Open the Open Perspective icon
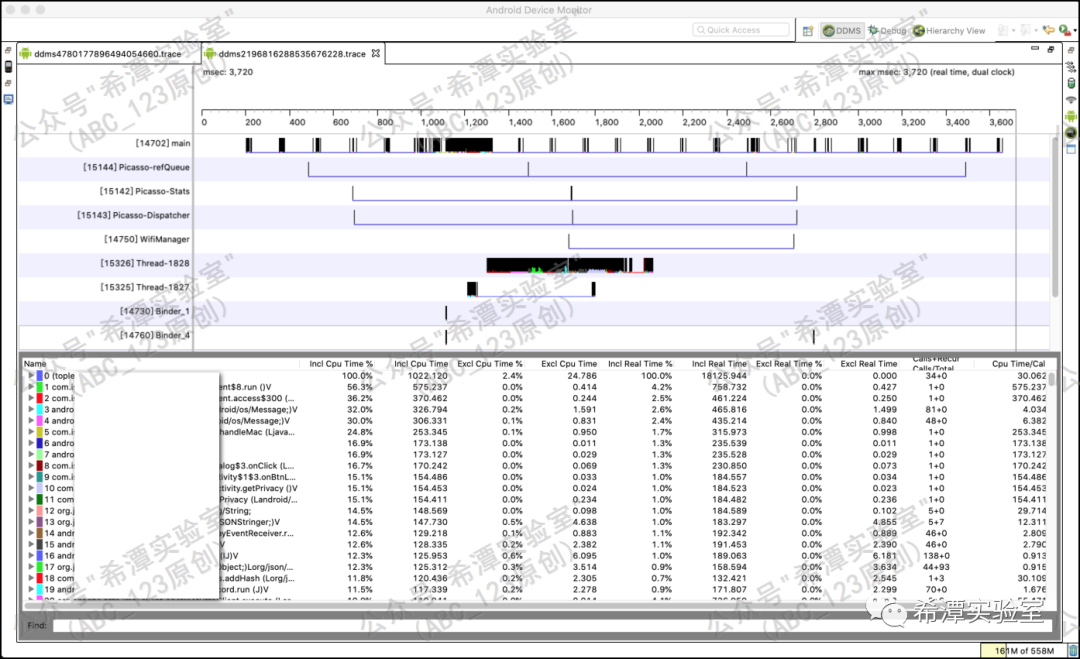 tap(807, 31)
